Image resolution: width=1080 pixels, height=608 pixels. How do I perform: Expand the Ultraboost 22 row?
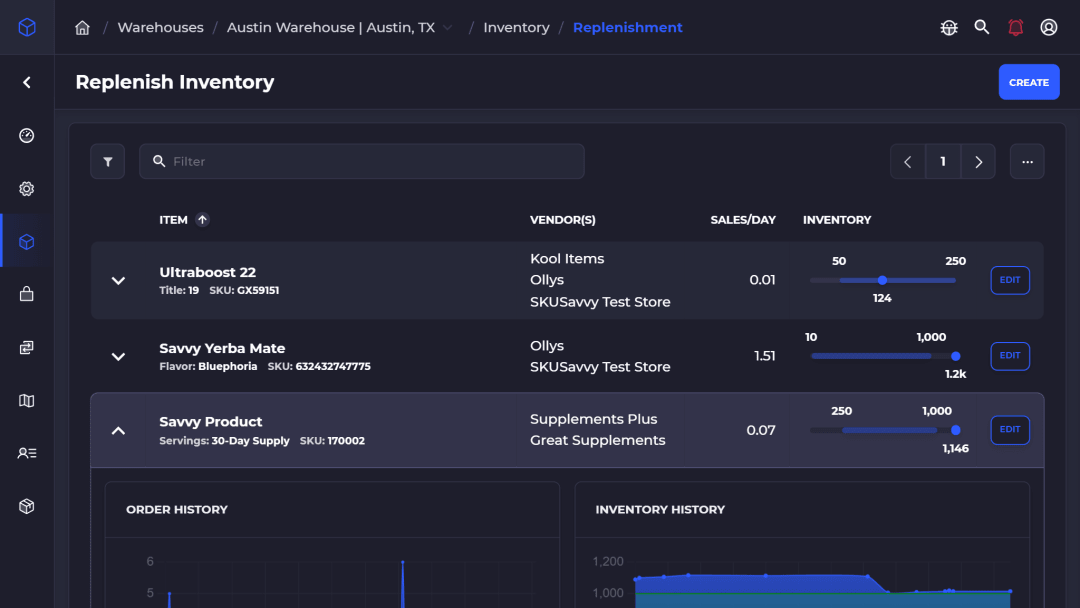coord(118,280)
